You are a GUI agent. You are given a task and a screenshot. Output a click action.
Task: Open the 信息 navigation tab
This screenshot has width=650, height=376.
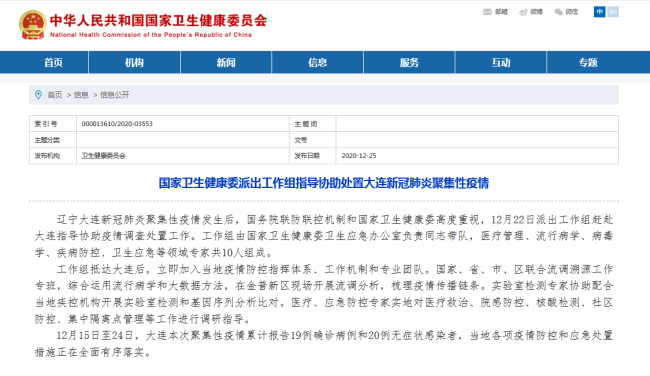pos(318,63)
